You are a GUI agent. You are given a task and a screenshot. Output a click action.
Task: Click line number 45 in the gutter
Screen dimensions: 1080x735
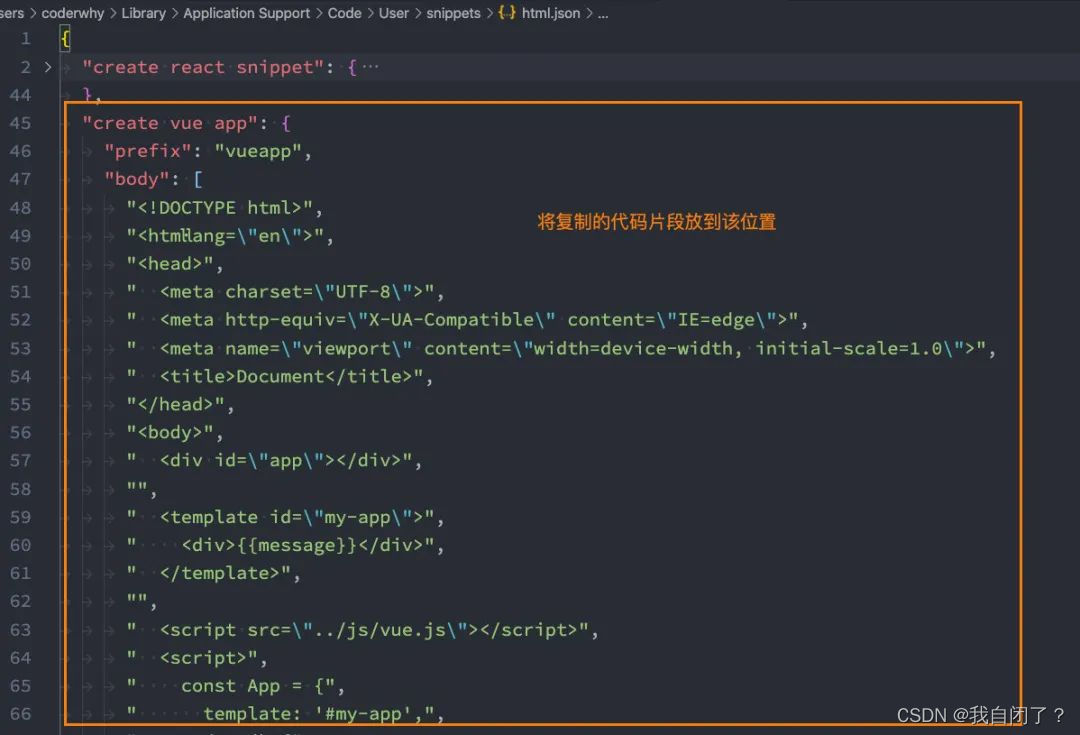pyautogui.click(x=21, y=123)
